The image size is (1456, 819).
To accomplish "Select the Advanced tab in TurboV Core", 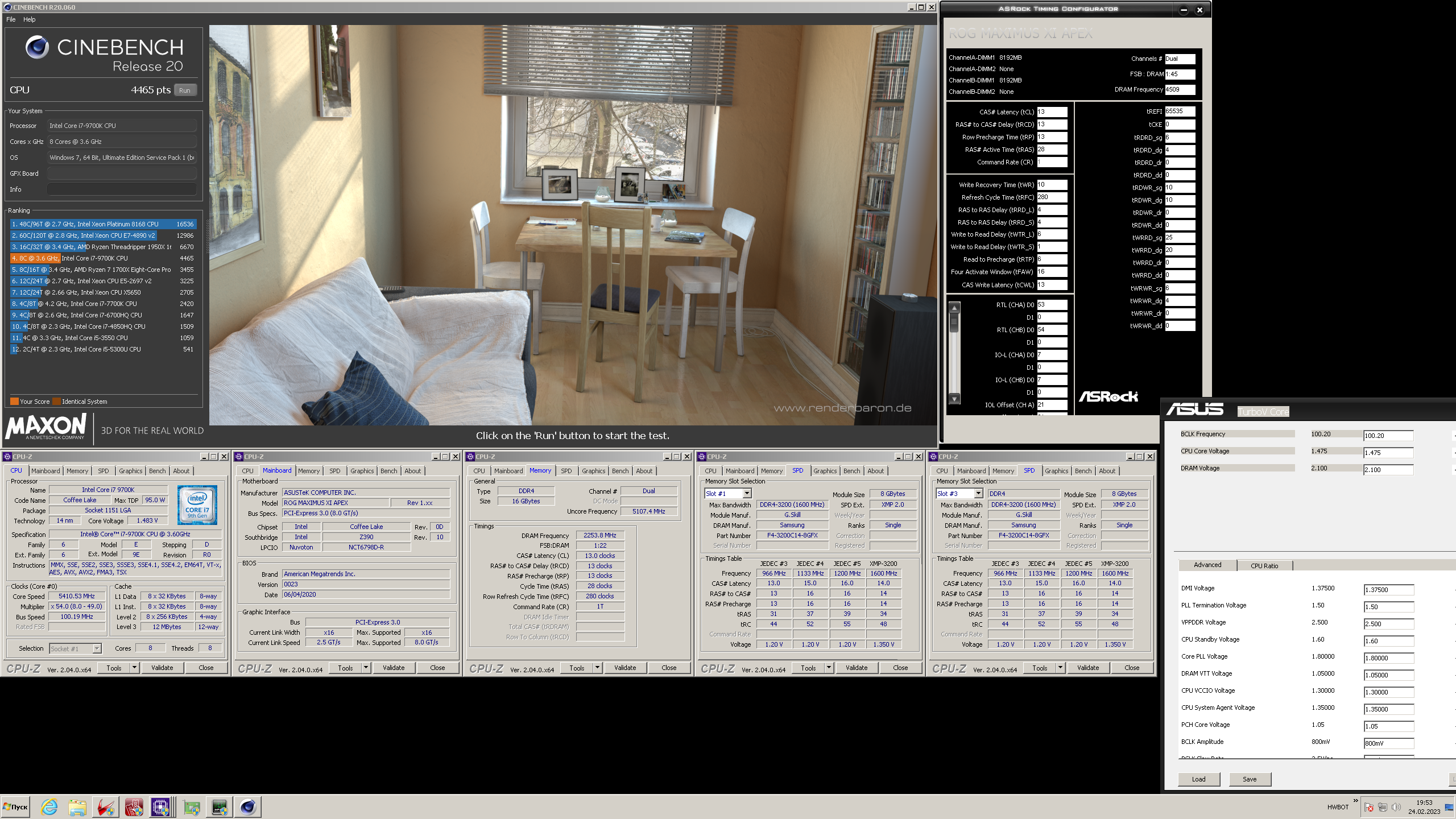I will coord(1207,565).
